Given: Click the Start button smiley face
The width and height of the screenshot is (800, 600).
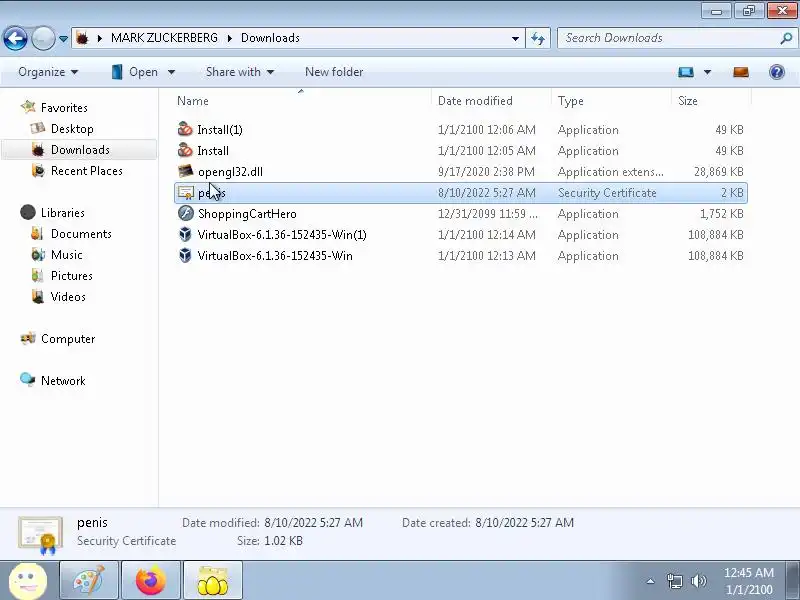Looking at the screenshot, I should pos(28,581).
